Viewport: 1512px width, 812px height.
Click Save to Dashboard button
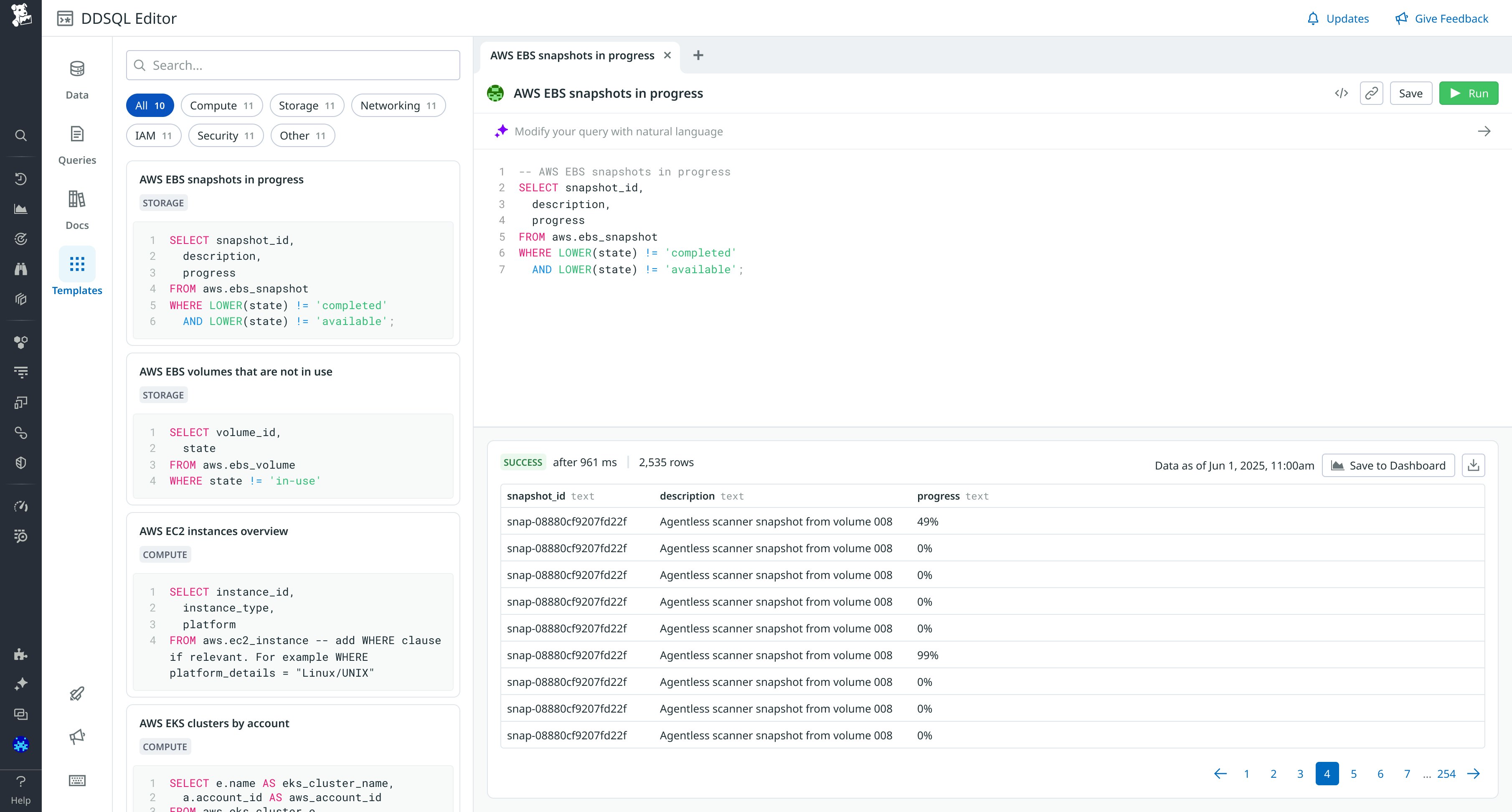1388,466
